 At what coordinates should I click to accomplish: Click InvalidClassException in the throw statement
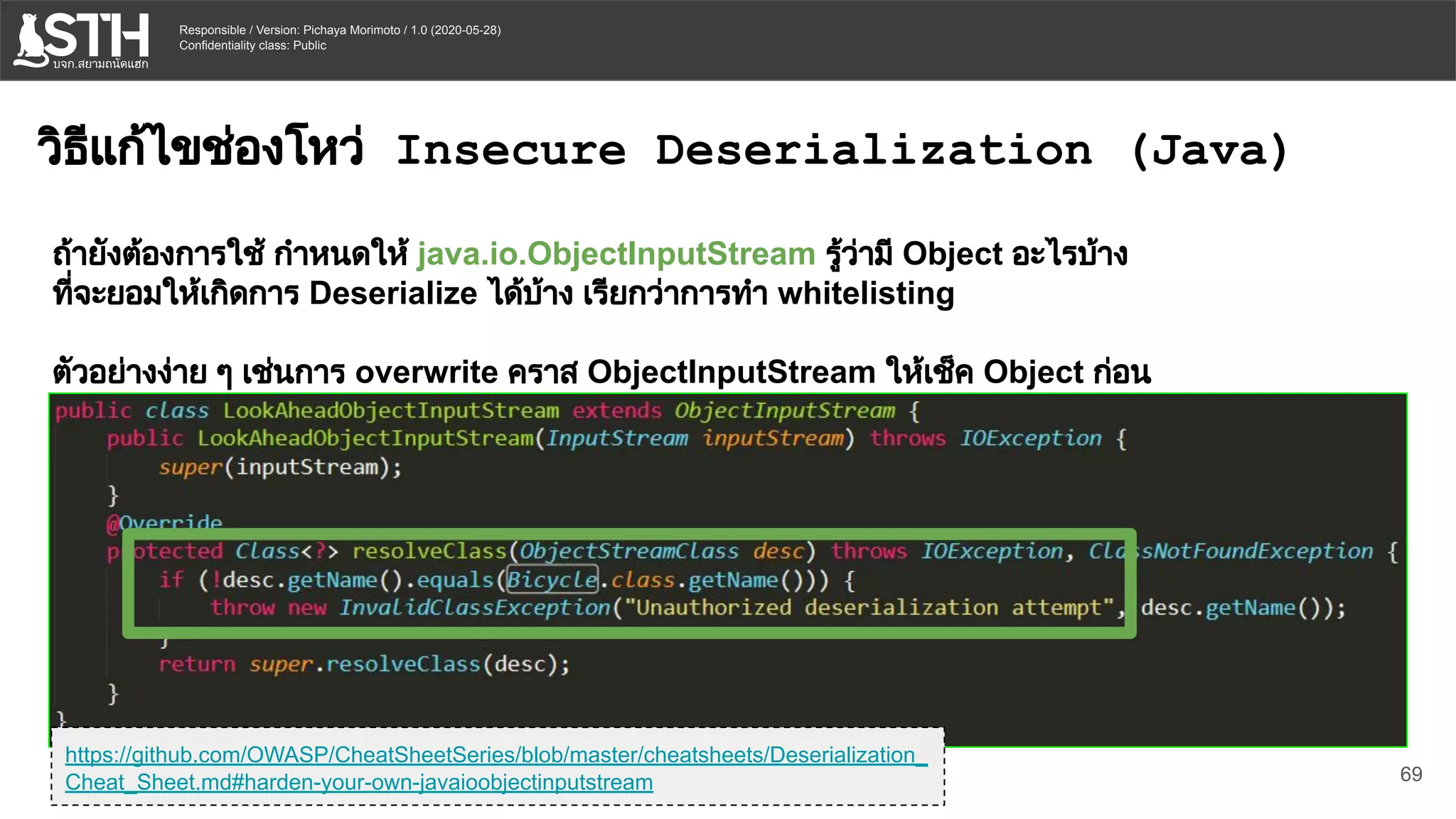pyautogui.click(x=475, y=608)
